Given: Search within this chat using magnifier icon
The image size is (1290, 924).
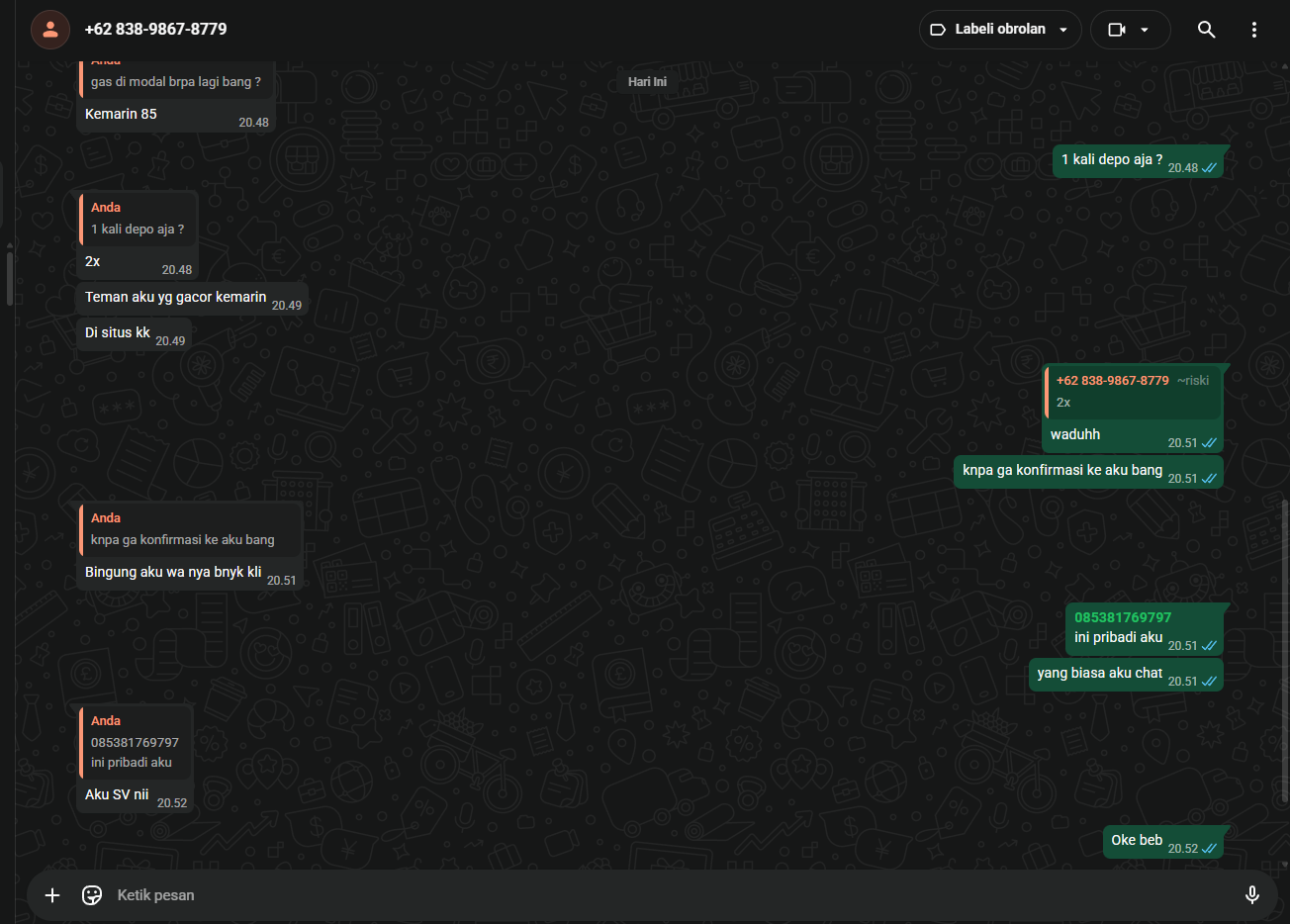Looking at the screenshot, I should coord(1206,30).
